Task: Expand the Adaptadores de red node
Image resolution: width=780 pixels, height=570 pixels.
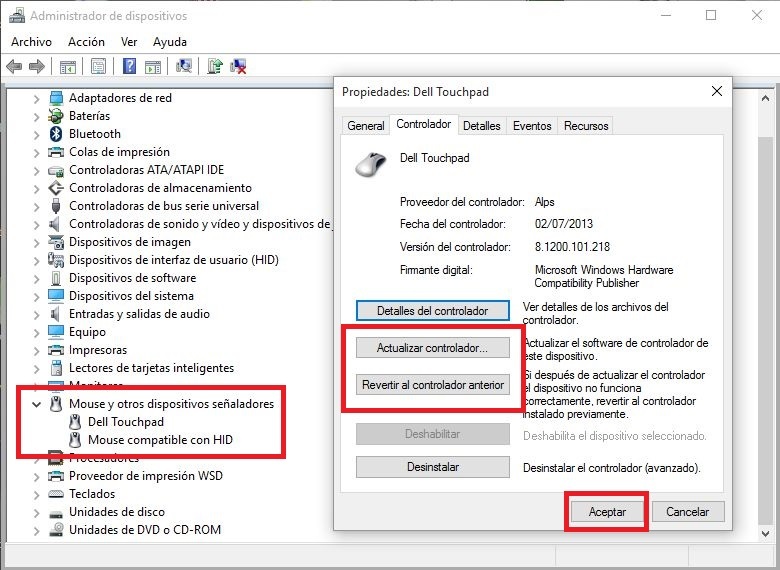Action: pyautogui.click(x=36, y=98)
